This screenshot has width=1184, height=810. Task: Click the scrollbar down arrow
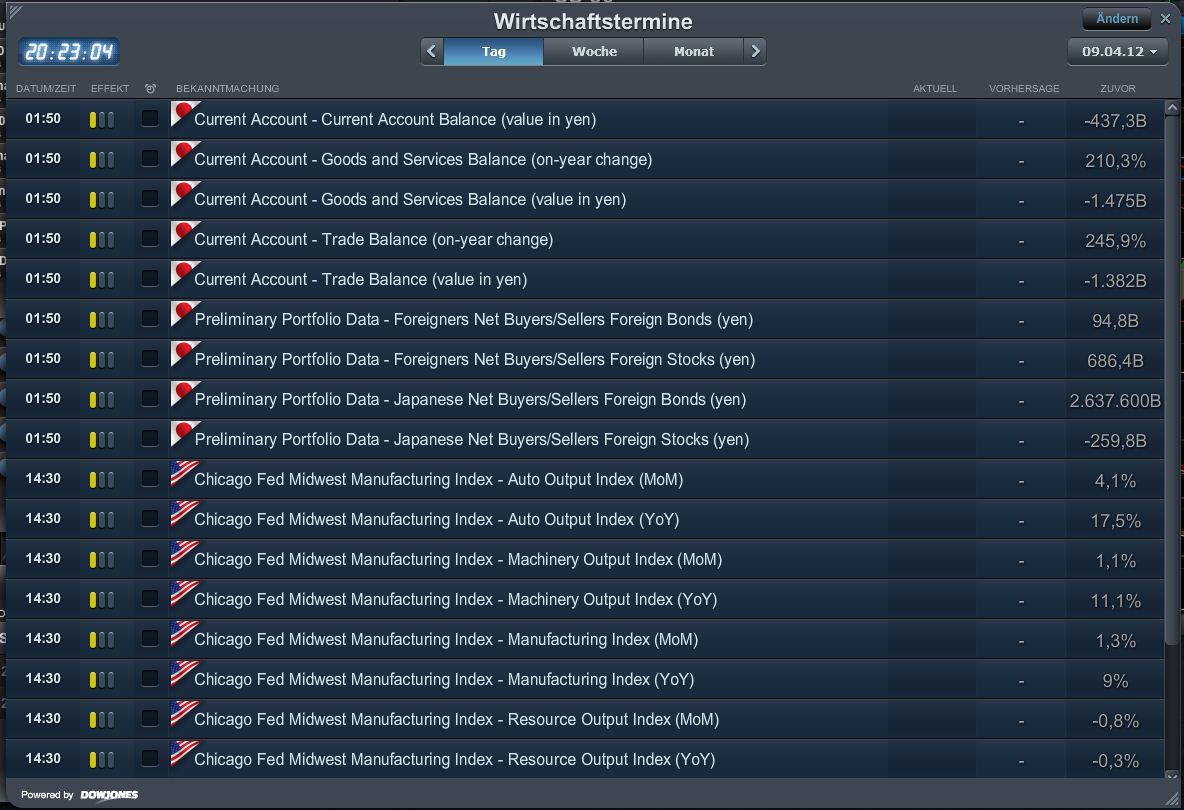click(1172, 775)
